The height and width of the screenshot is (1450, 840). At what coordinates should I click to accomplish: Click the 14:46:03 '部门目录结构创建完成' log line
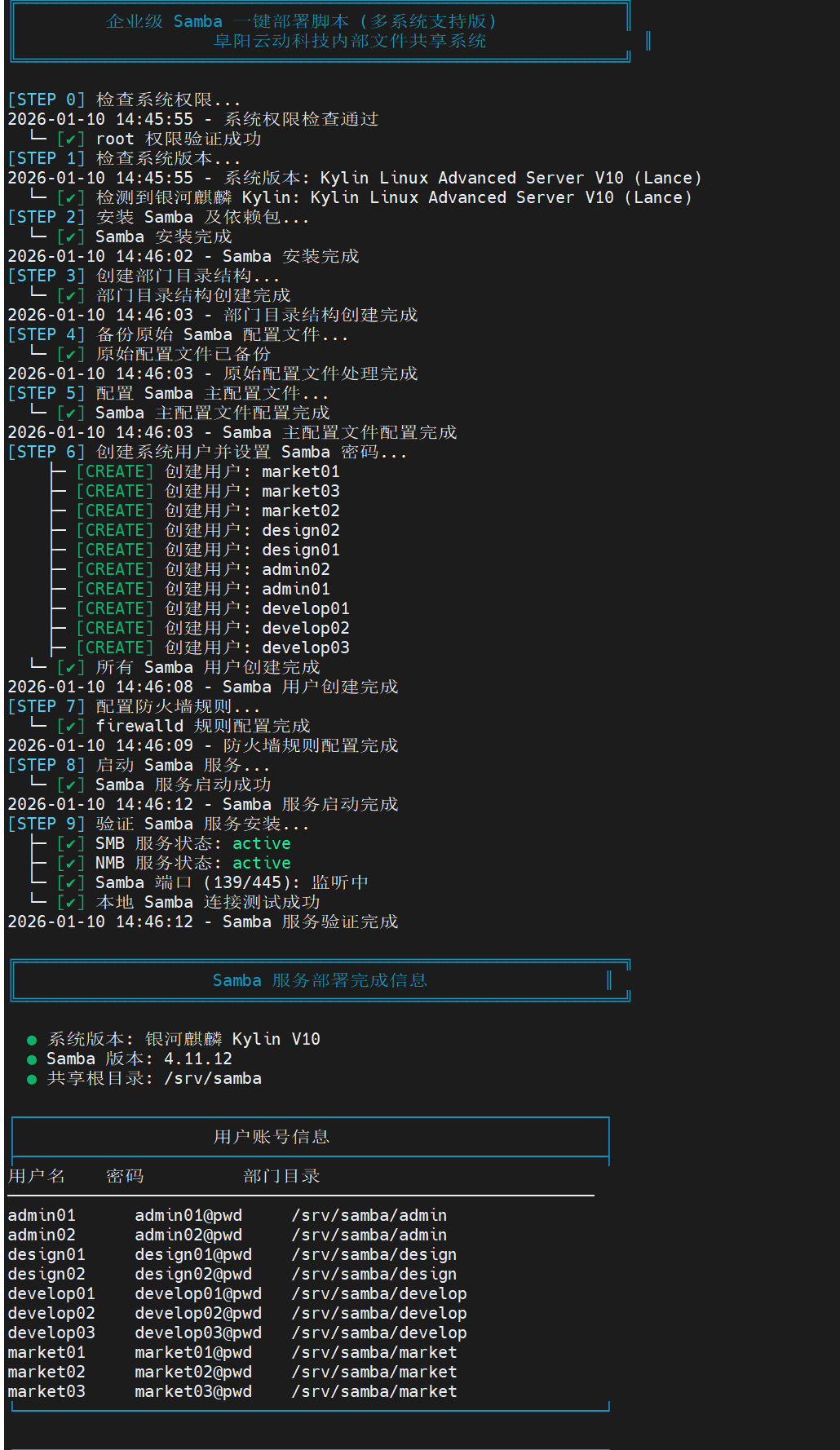coord(213,315)
